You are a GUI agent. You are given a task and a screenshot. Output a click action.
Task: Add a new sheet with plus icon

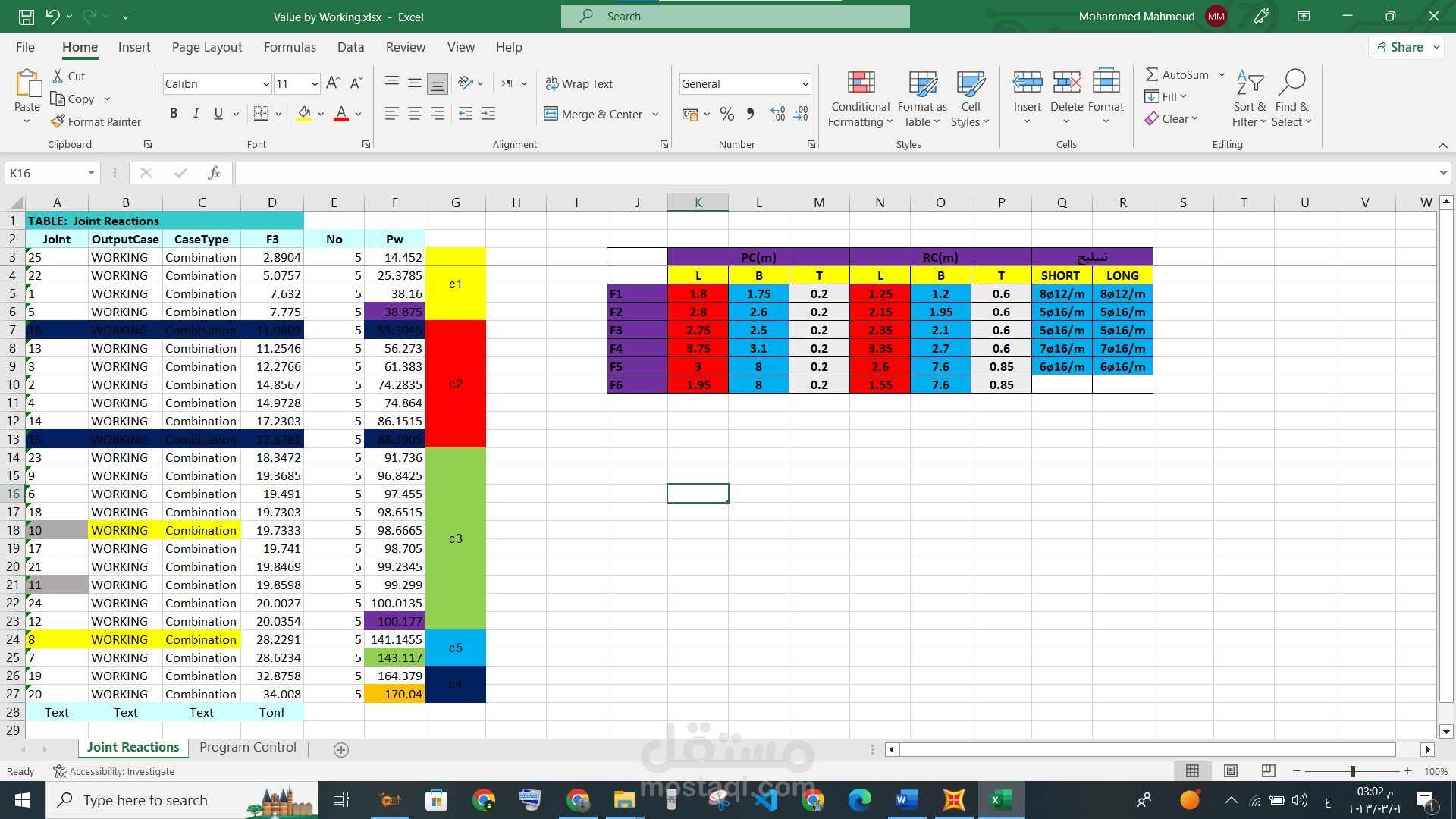tap(341, 749)
